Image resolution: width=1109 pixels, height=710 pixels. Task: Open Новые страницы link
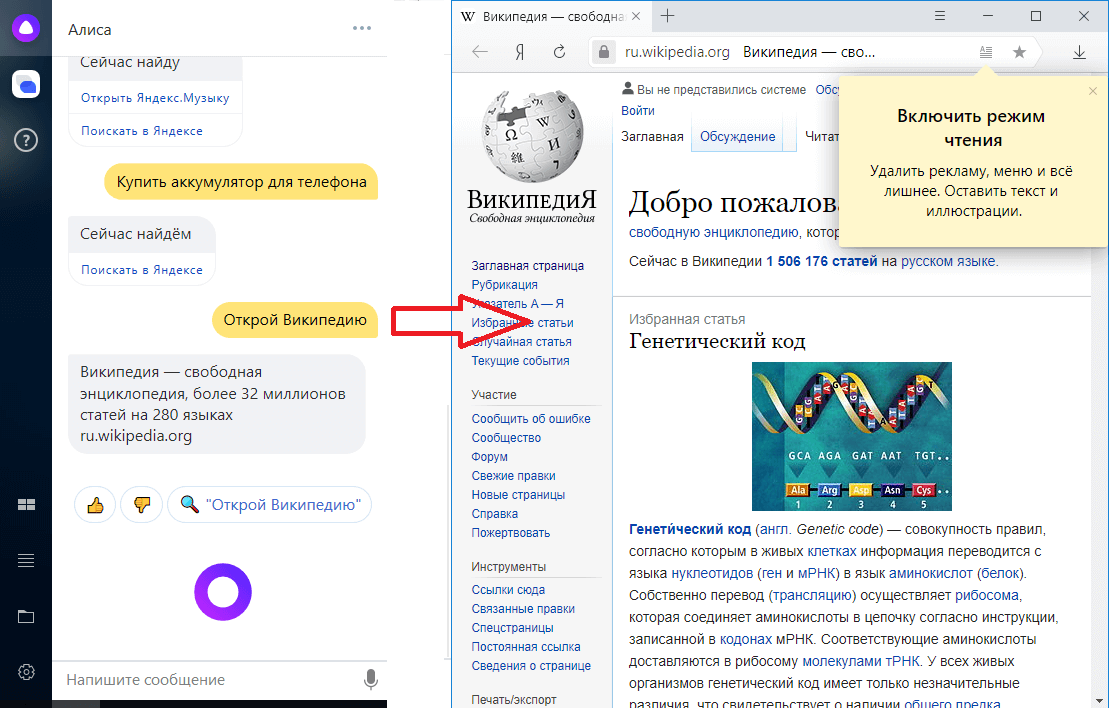tap(518, 495)
